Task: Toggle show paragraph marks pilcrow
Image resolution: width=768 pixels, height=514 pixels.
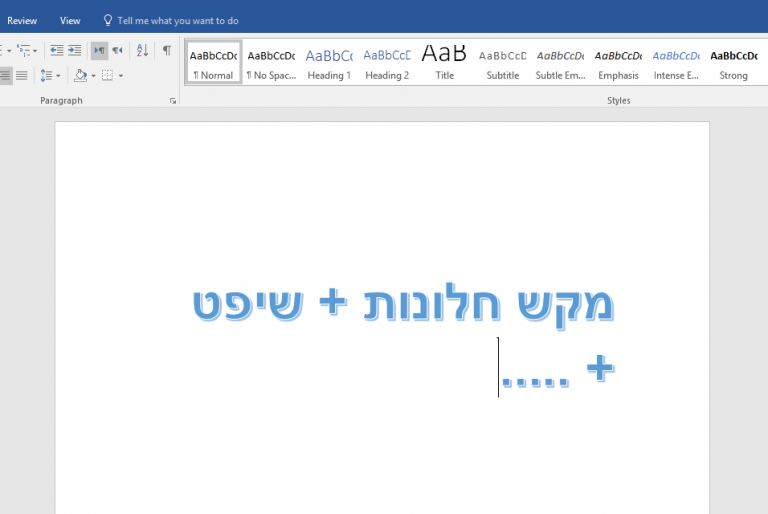Action: point(167,50)
